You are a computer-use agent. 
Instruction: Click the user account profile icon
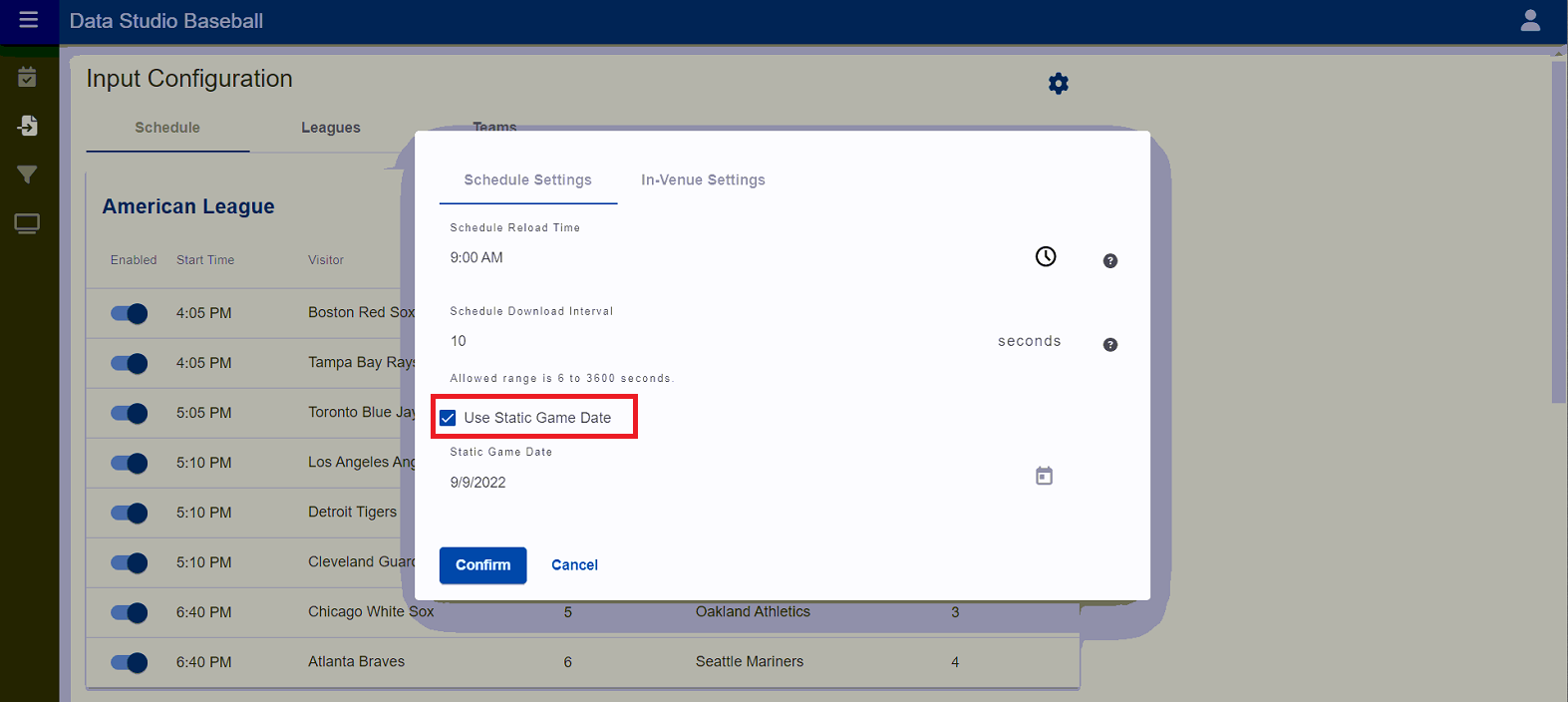1530,20
